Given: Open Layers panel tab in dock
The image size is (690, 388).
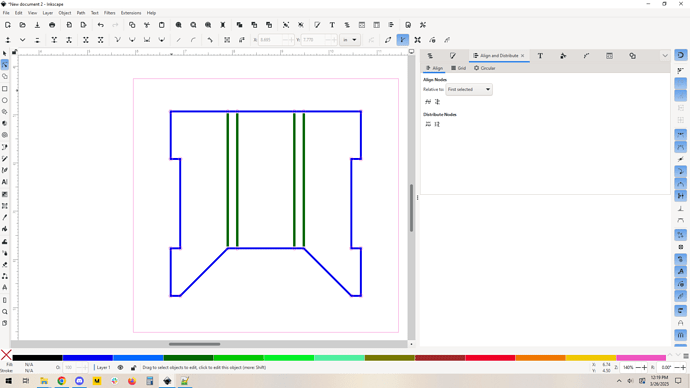Looking at the screenshot, I should pos(430,56).
